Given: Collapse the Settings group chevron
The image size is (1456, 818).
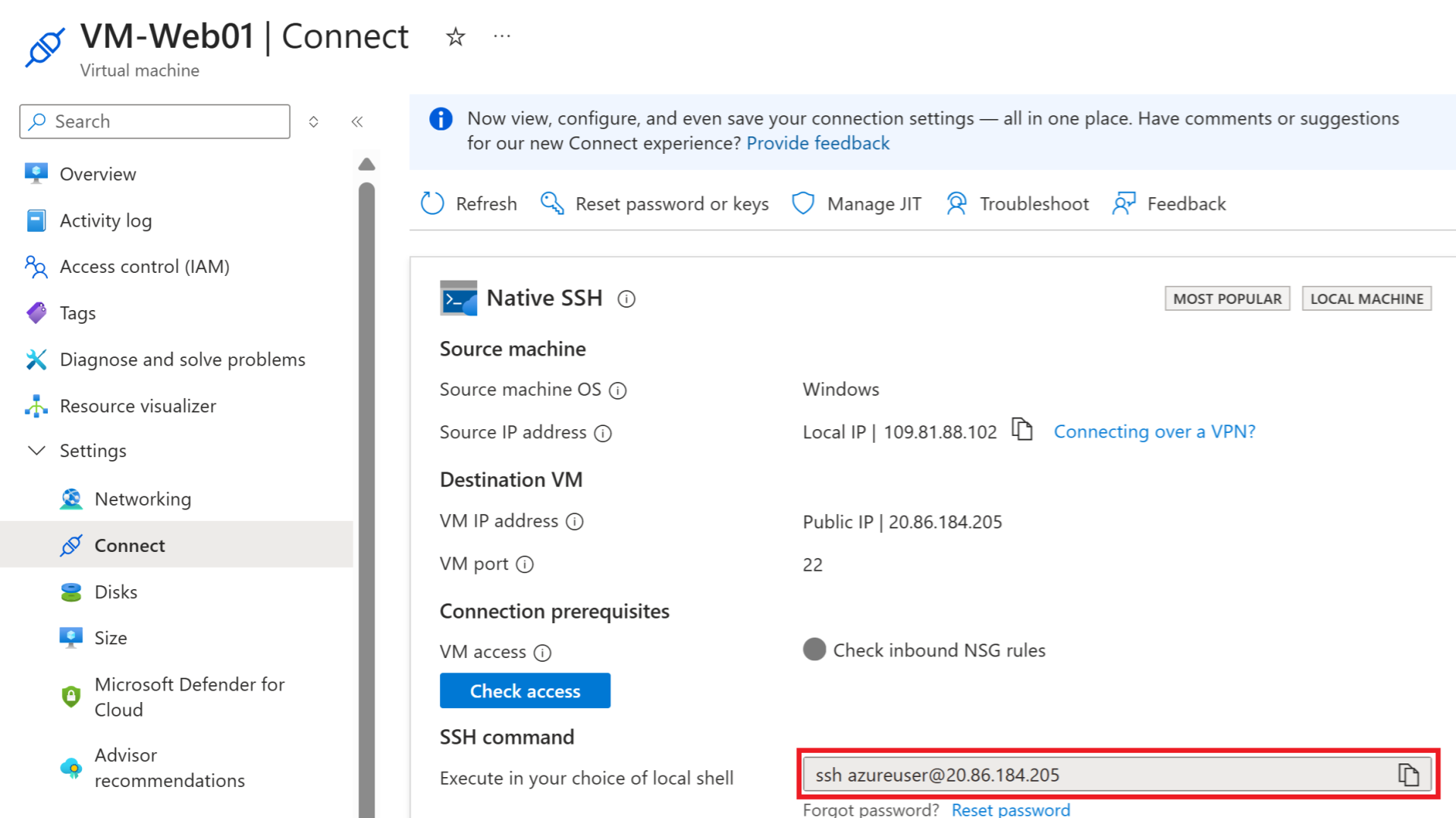Looking at the screenshot, I should click(36, 450).
